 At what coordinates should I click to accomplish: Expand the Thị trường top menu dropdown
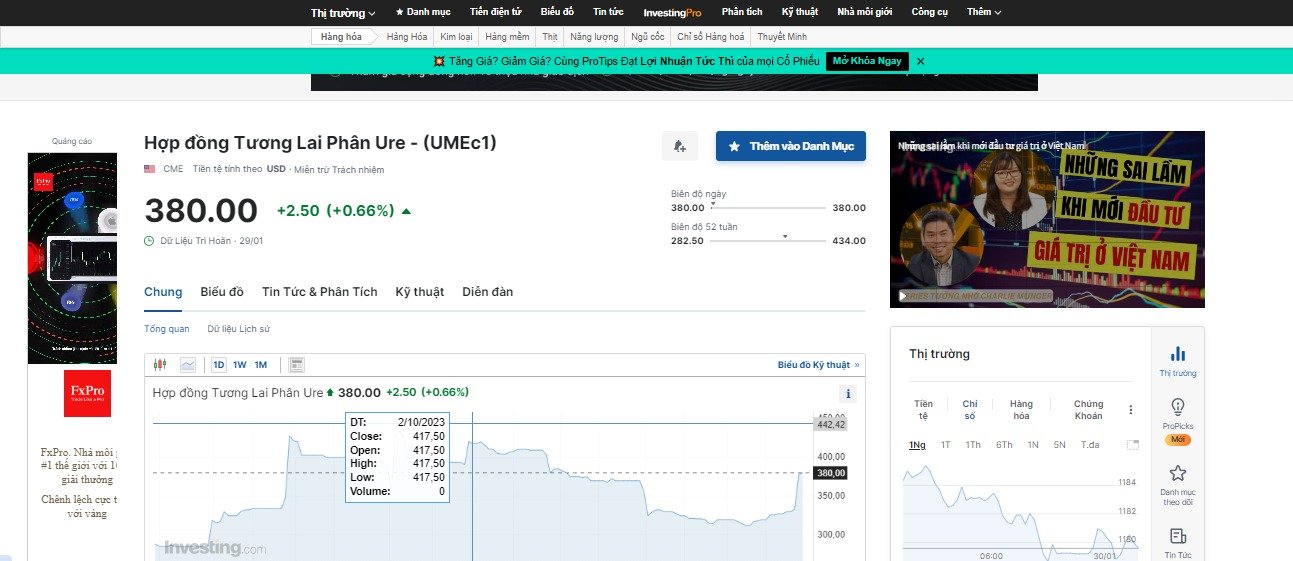343,13
